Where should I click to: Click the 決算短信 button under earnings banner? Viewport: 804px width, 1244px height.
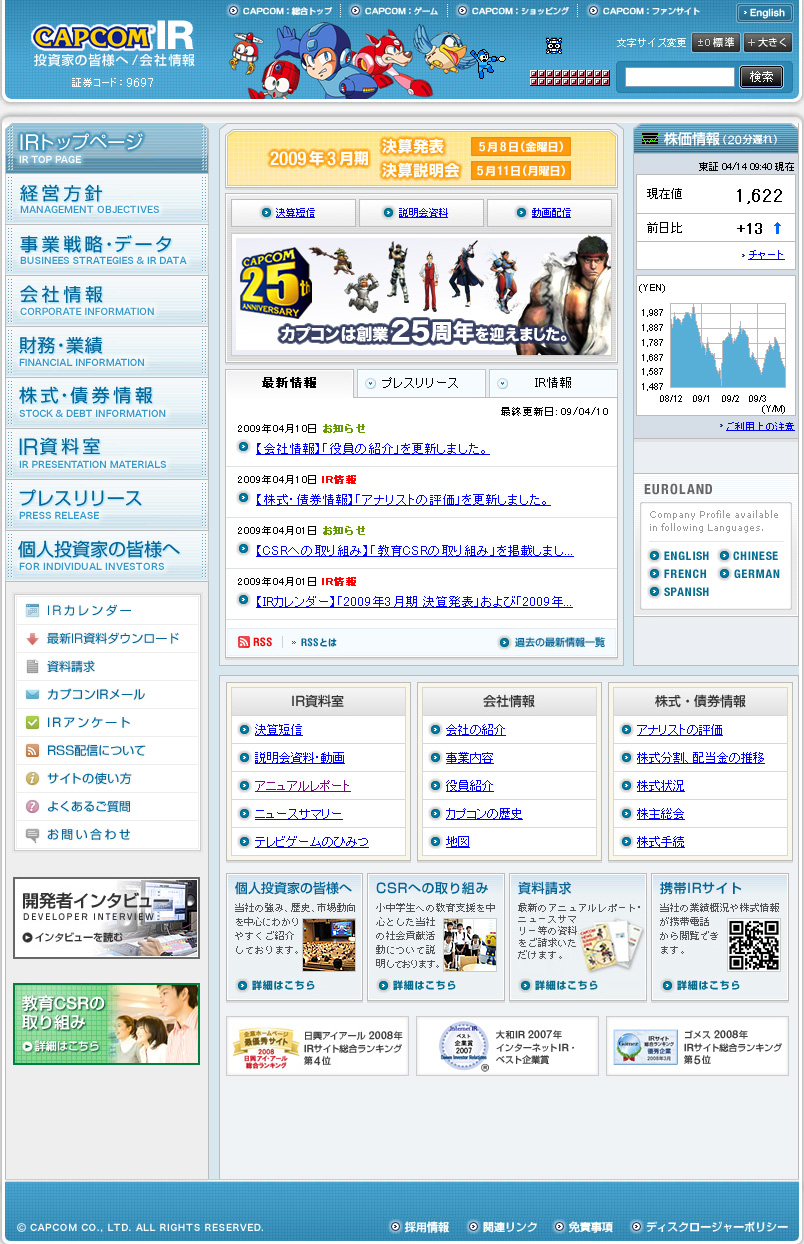293,213
